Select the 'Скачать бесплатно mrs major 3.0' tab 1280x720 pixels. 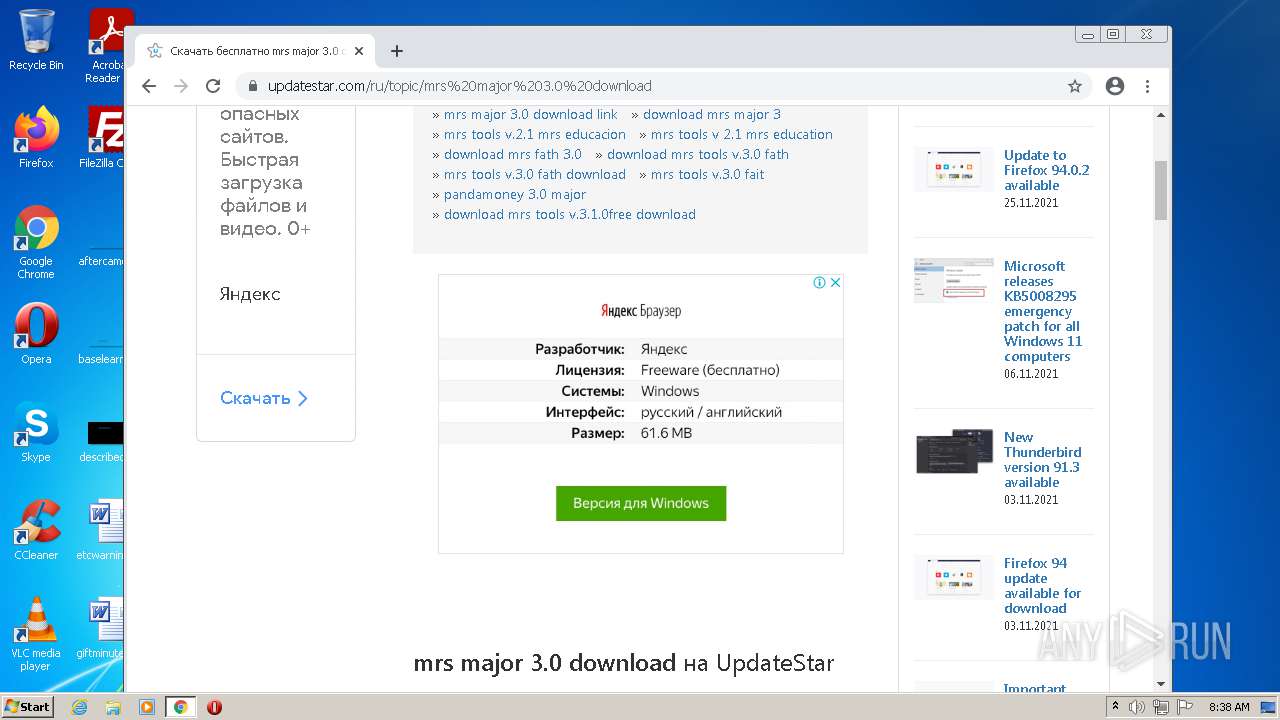point(255,51)
